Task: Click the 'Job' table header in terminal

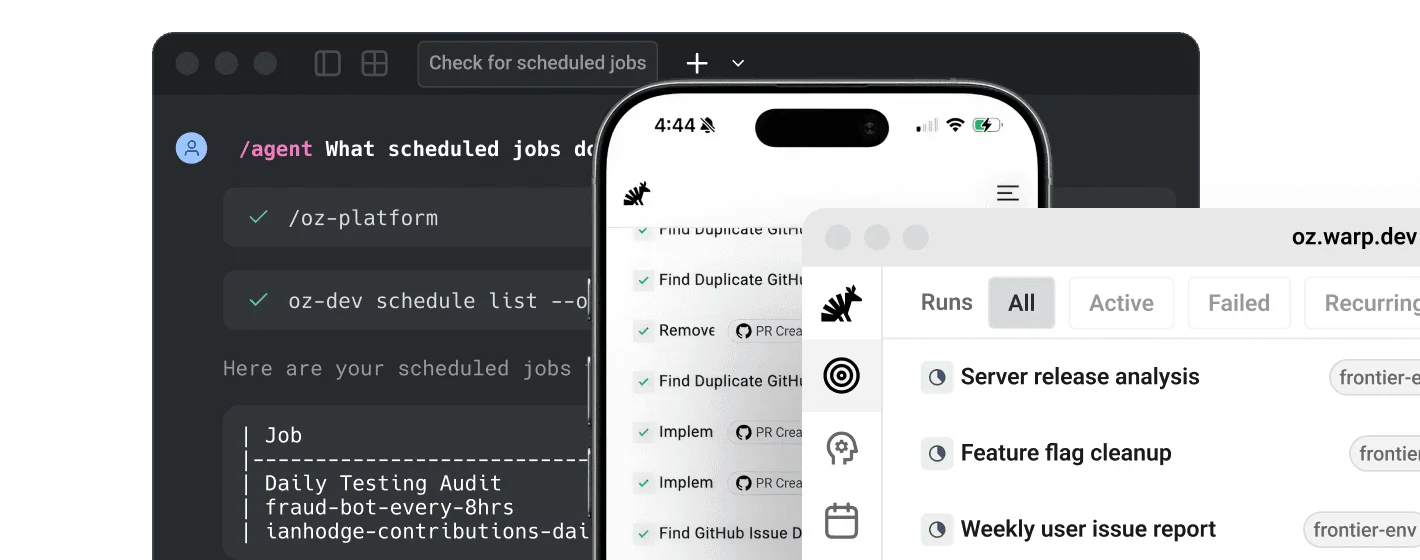Action: click(283, 435)
